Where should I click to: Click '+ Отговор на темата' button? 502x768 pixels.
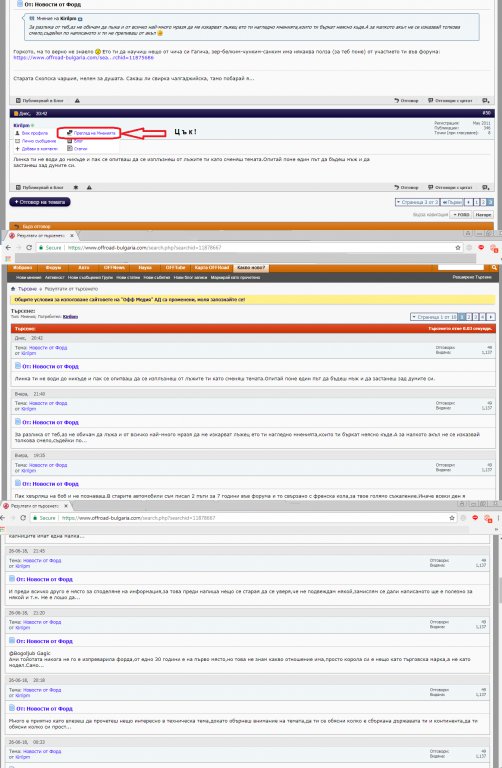40,202
